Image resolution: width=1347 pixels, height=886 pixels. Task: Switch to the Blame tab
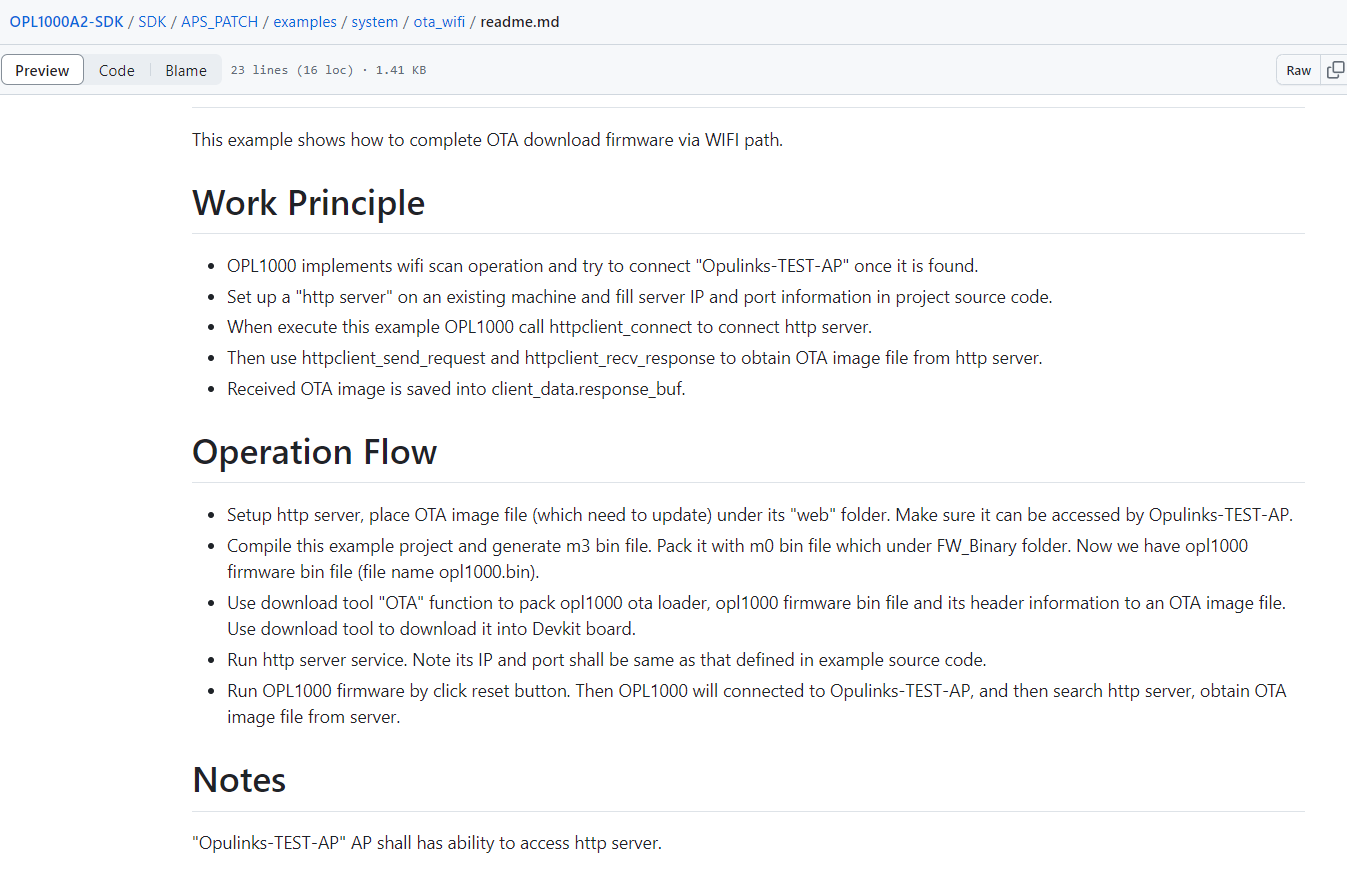coord(186,70)
